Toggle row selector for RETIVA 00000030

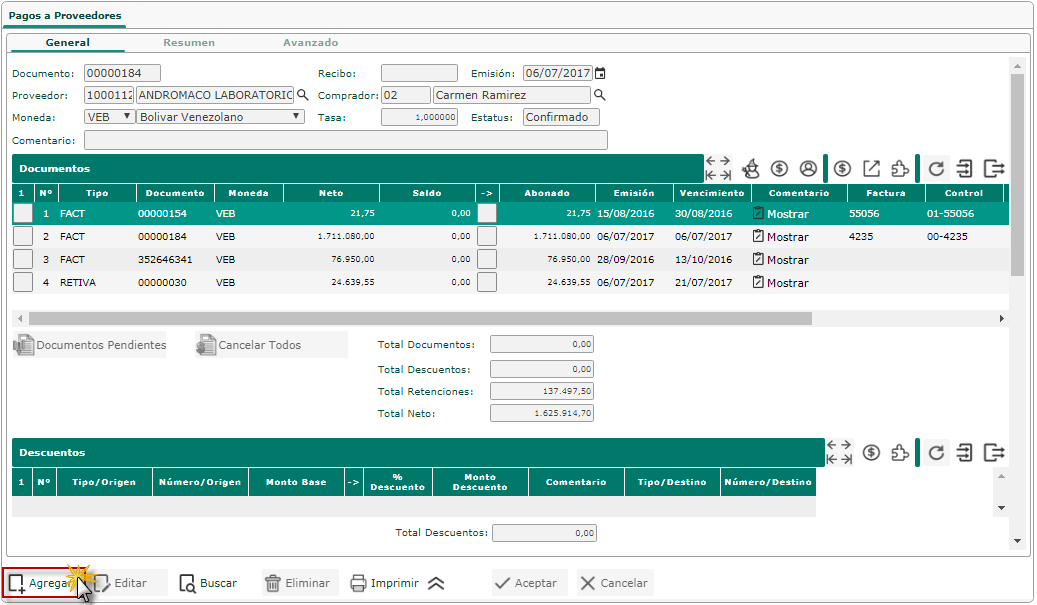pos(22,282)
